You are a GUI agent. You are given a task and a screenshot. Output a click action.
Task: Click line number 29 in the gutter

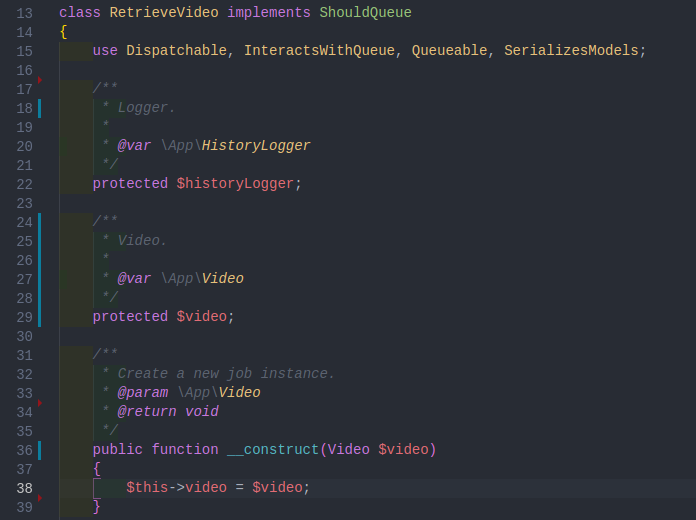24,317
